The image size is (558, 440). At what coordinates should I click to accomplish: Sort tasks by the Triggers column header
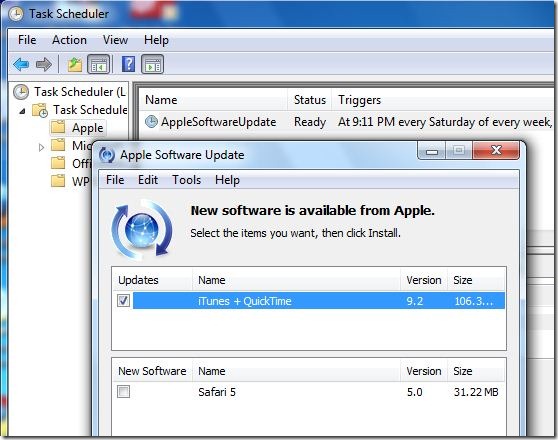443,100
